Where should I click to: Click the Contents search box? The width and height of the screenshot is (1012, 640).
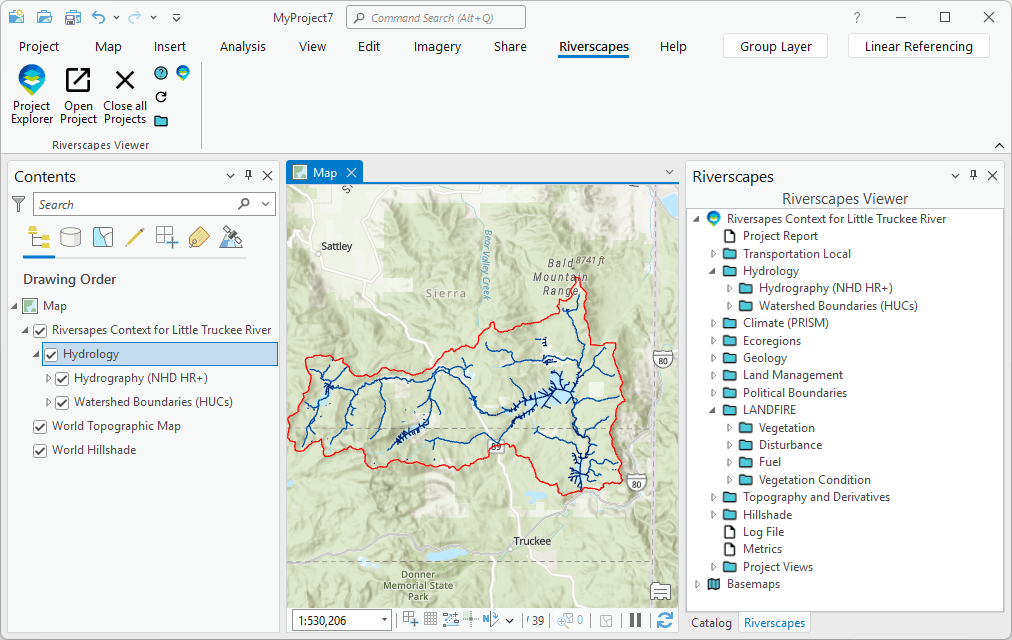[135, 204]
